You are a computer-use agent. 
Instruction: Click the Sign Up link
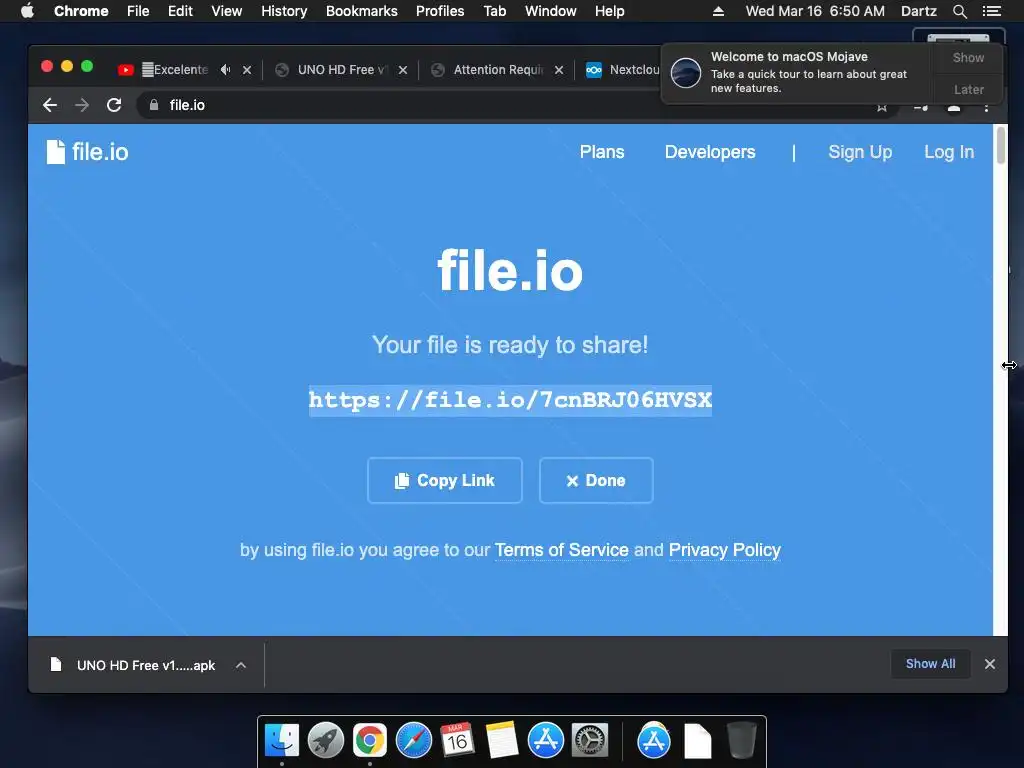pyautogui.click(x=860, y=152)
